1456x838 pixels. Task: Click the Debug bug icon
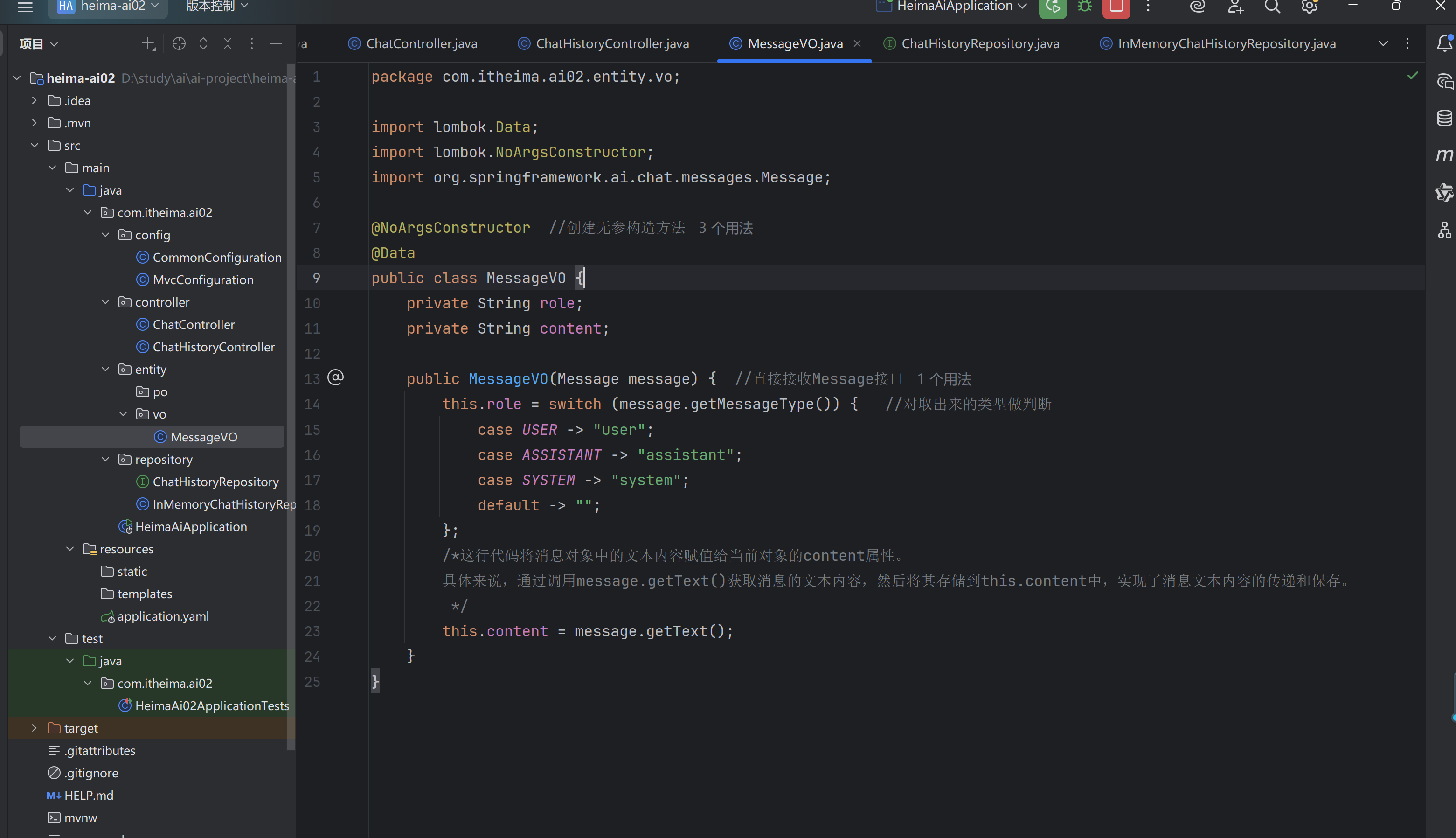click(x=1084, y=7)
